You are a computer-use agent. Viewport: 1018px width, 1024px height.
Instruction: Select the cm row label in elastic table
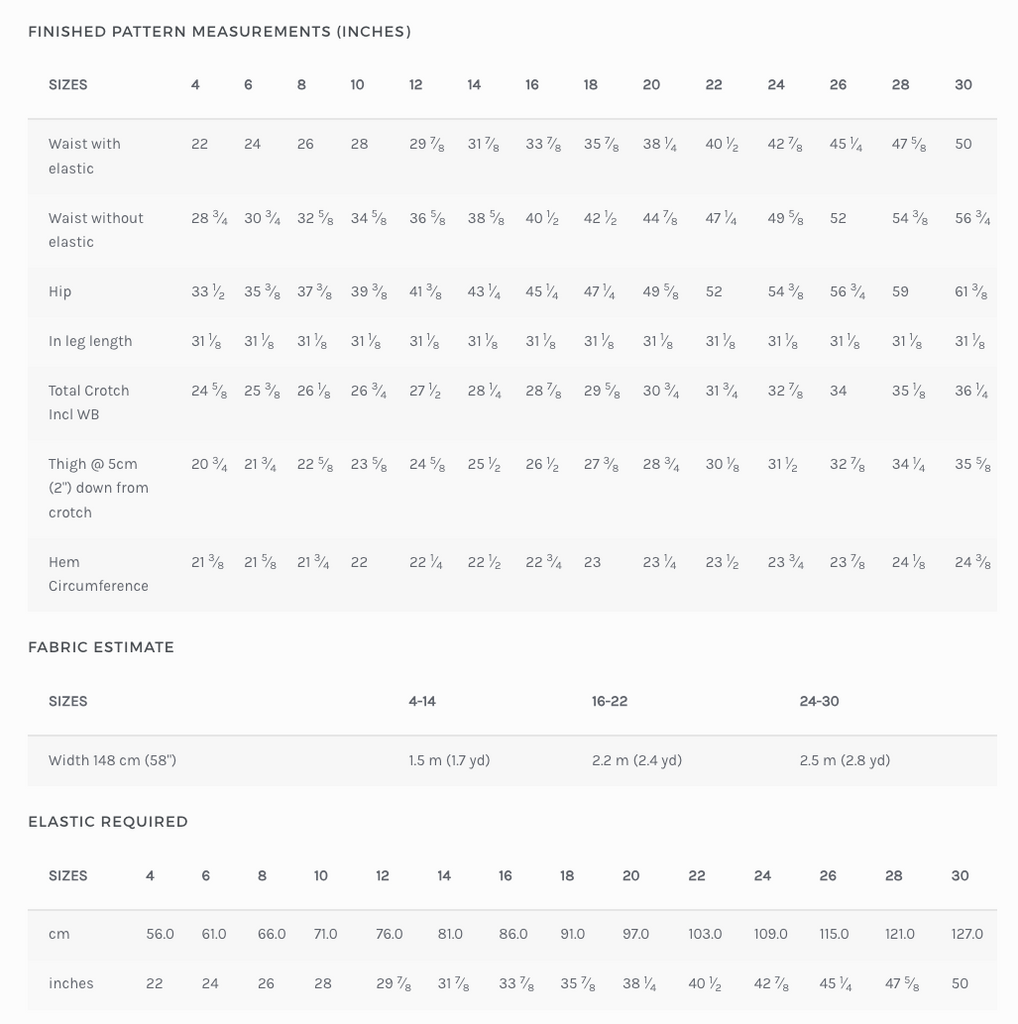59,934
